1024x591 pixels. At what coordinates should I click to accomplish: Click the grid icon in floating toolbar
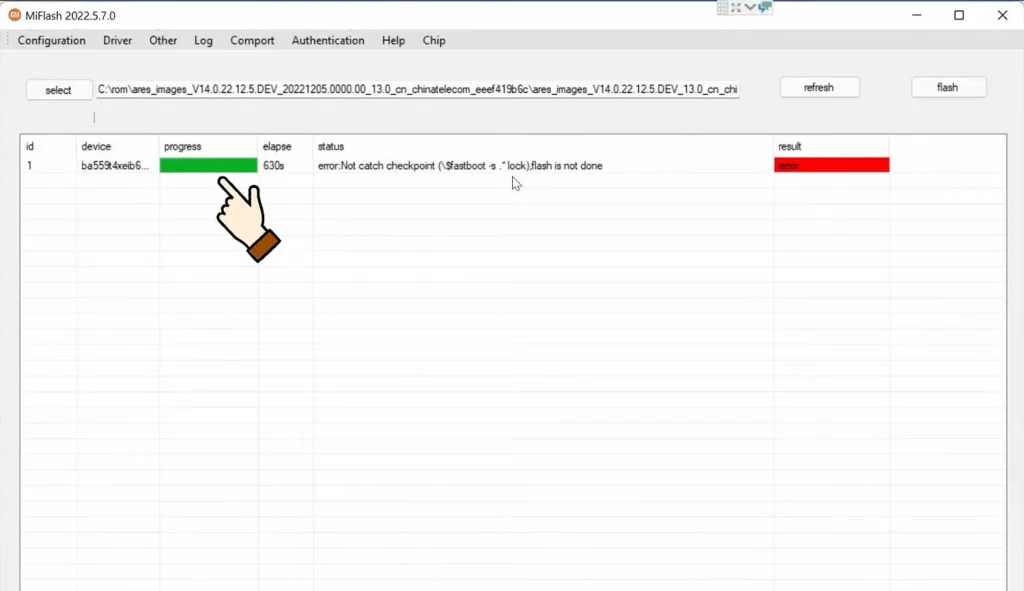[x=724, y=8]
